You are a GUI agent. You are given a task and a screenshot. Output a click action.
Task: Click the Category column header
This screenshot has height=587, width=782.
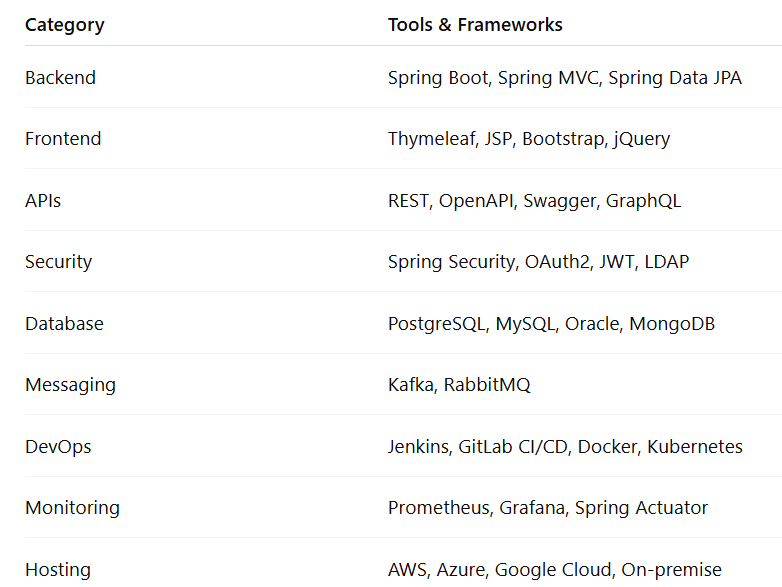pyautogui.click(x=64, y=25)
